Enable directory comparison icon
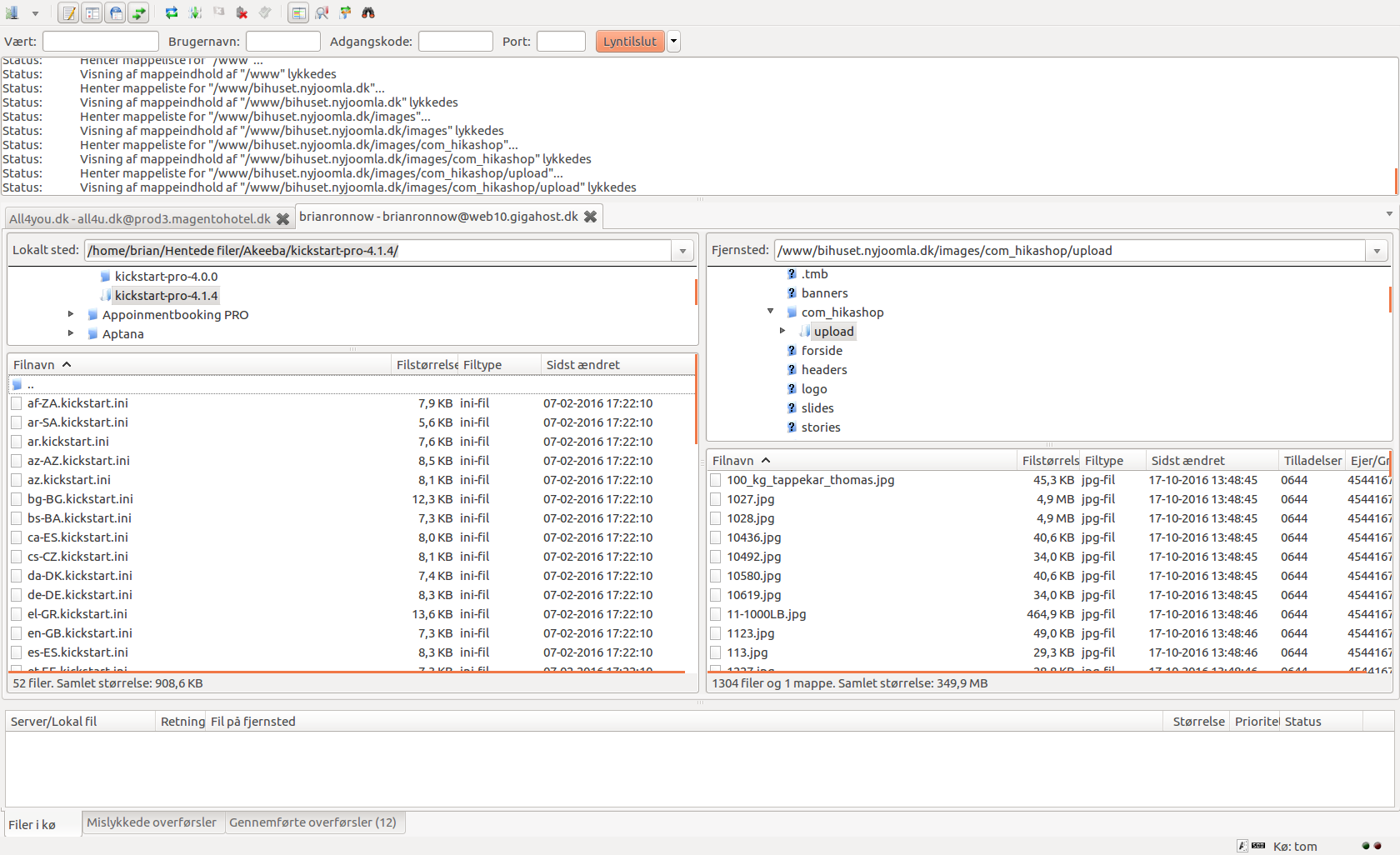This screenshot has height=855, width=1400. pyautogui.click(x=298, y=13)
